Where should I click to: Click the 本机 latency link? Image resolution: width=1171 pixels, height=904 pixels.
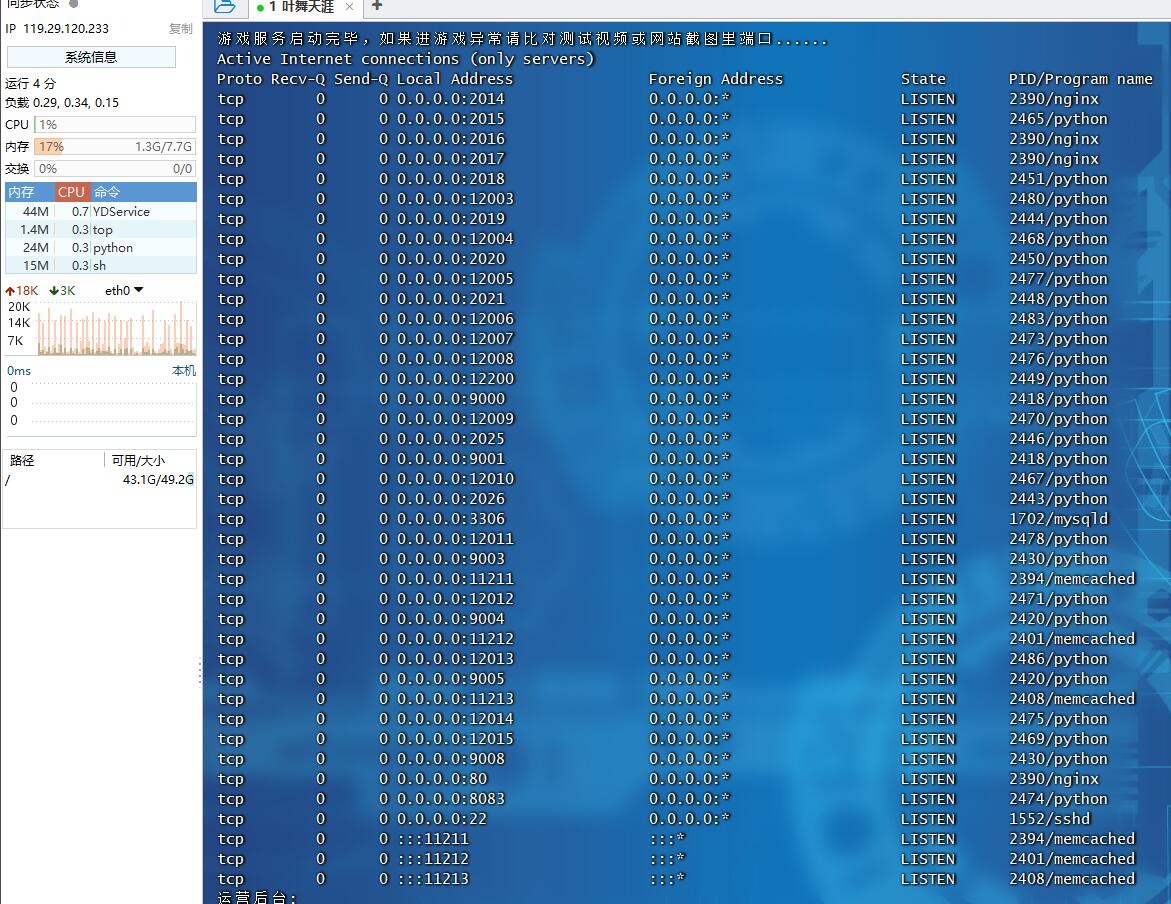tap(183, 371)
